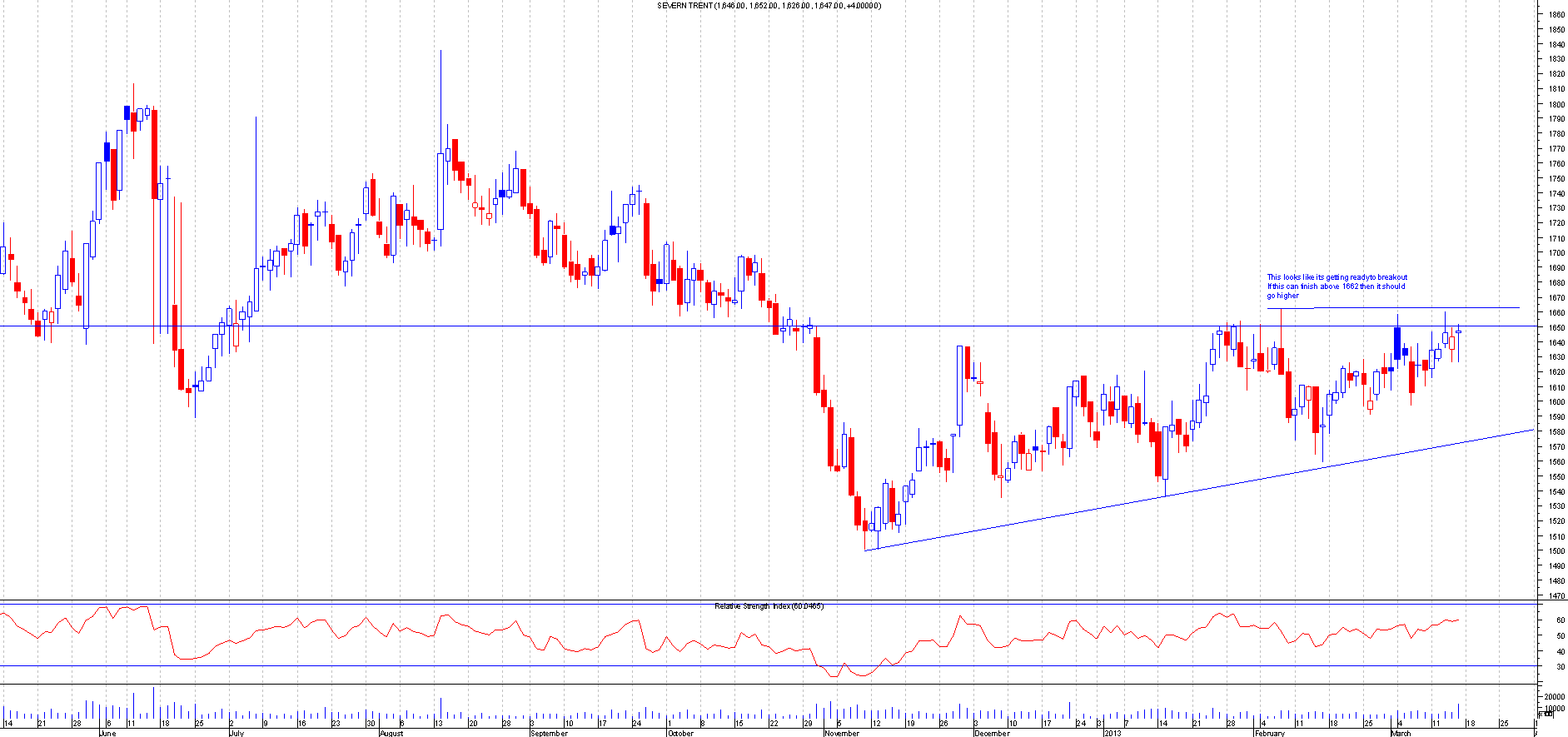The width and height of the screenshot is (1568, 737).
Task: Click the February label on date axis
Action: (x=1270, y=734)
